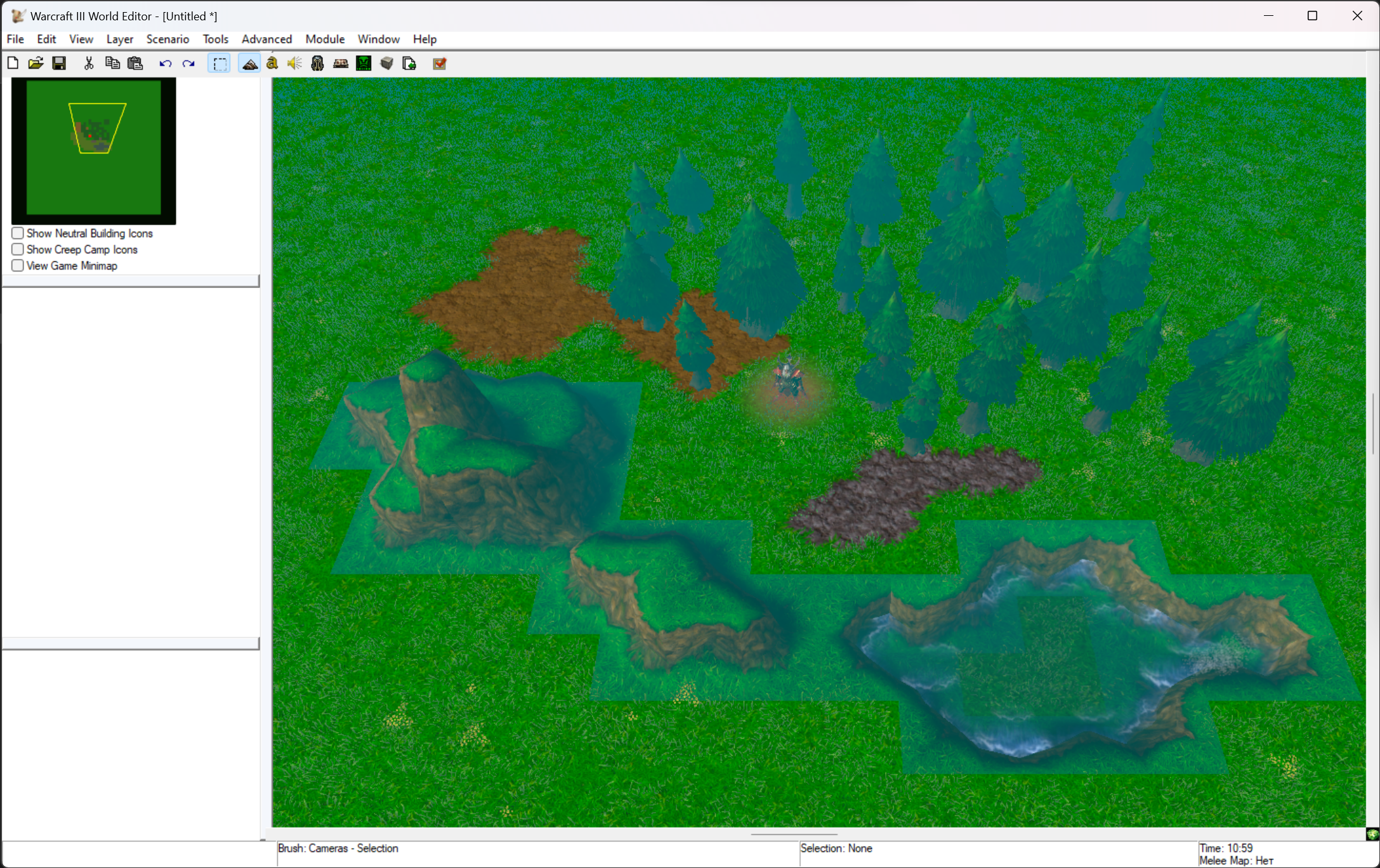Enable Show Neutral Building Icons checkbox
This screenshot has width=1380, height=868.
point(18,233)
